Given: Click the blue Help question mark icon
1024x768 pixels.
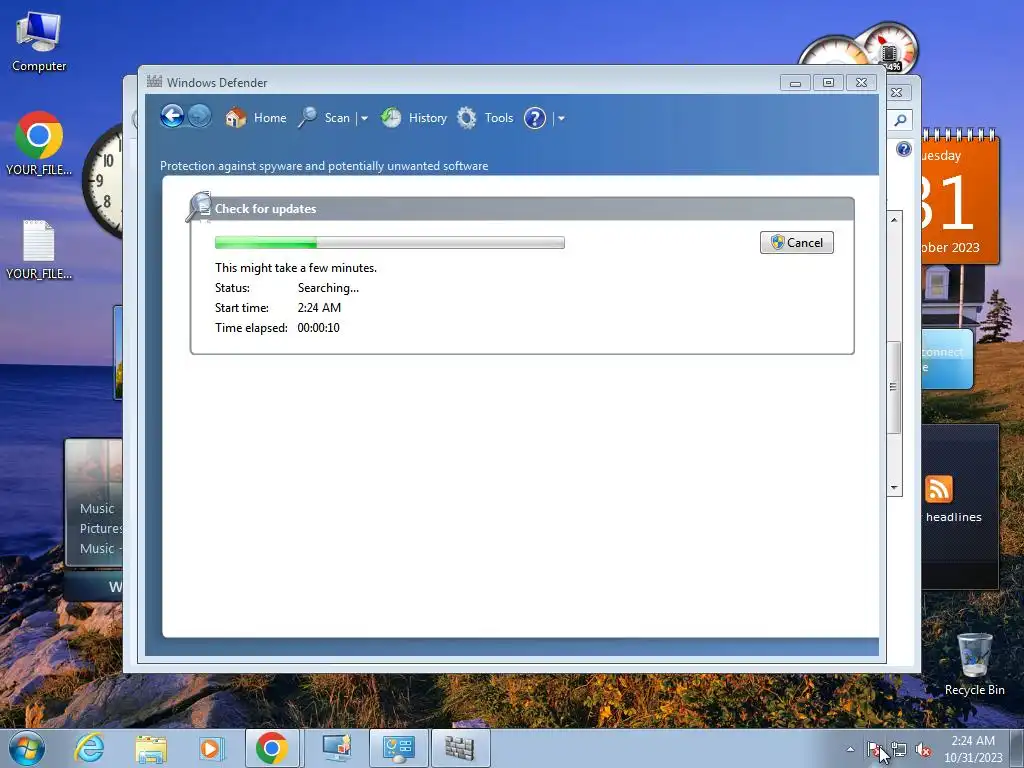Looking at the screenshot, I should 534,118.
